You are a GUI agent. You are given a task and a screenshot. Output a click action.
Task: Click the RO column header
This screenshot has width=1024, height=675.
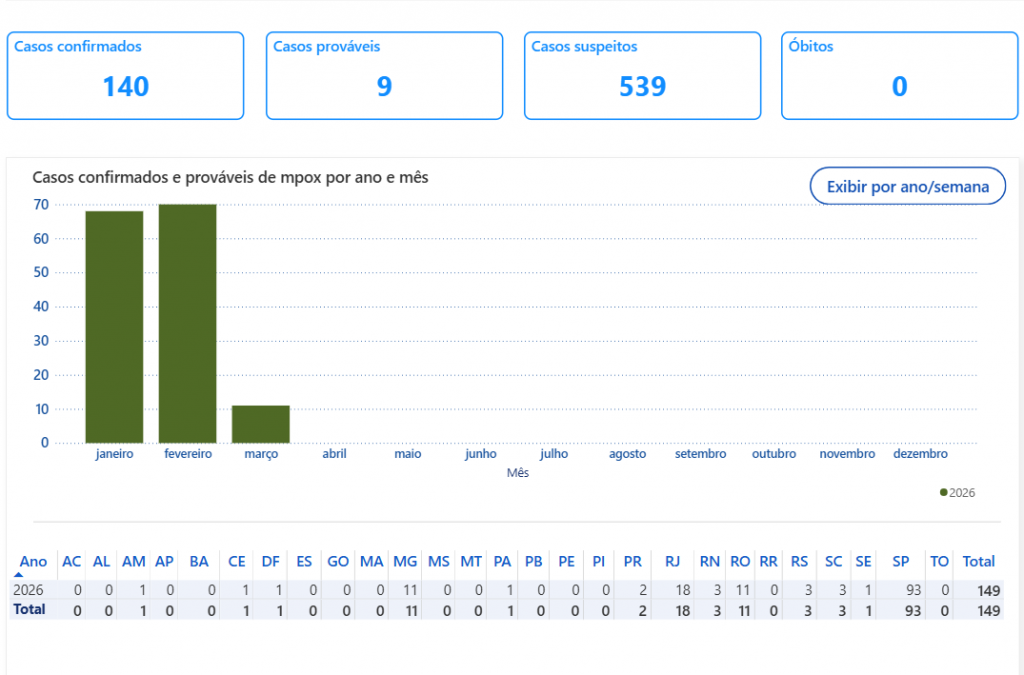tap(740, 562)
